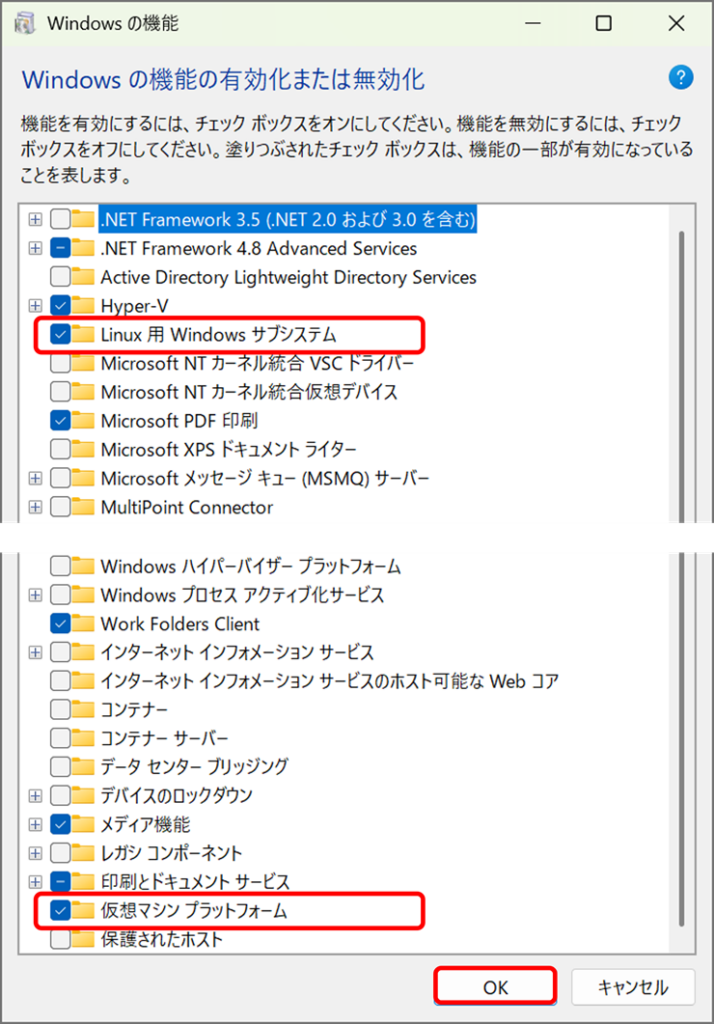Click the Work Folders Client folder icon
This screenshot has height=1024, width=714.
[x=84, y=624]
